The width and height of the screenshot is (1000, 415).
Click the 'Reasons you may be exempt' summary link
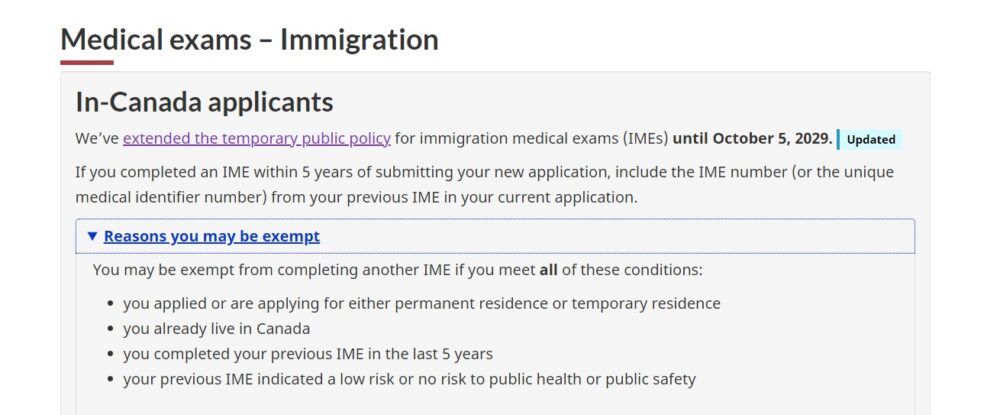click(x=212, y=237)
